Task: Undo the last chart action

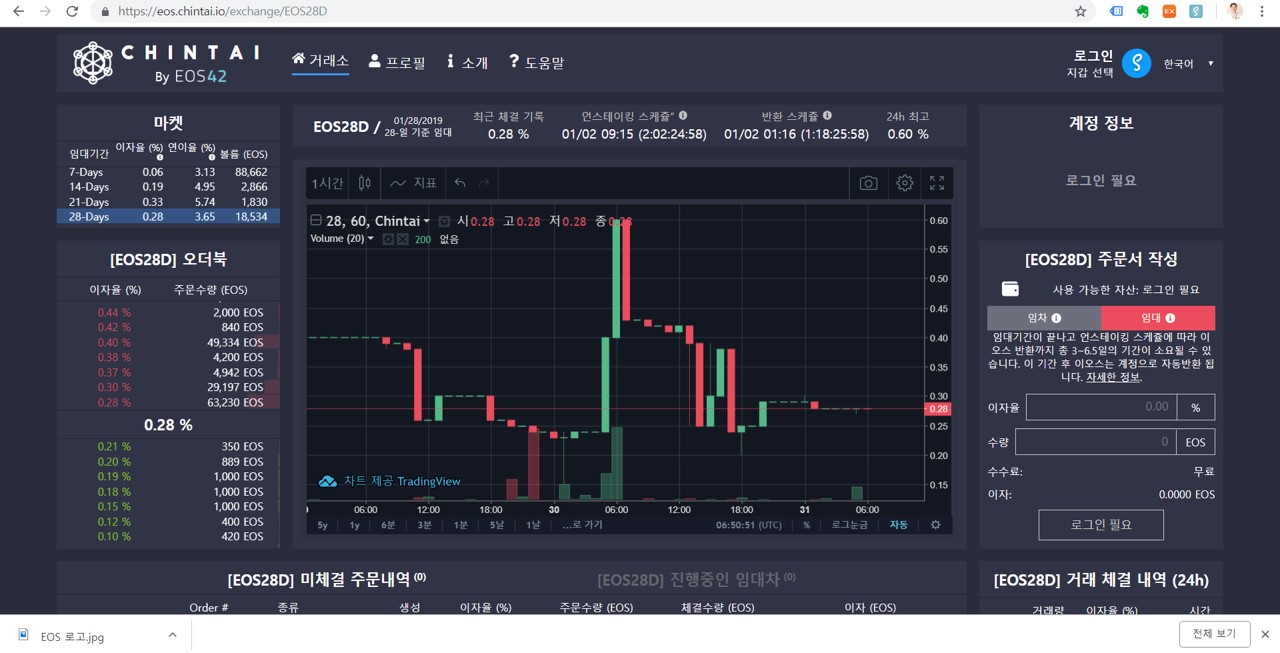Action: coord(460,183)
